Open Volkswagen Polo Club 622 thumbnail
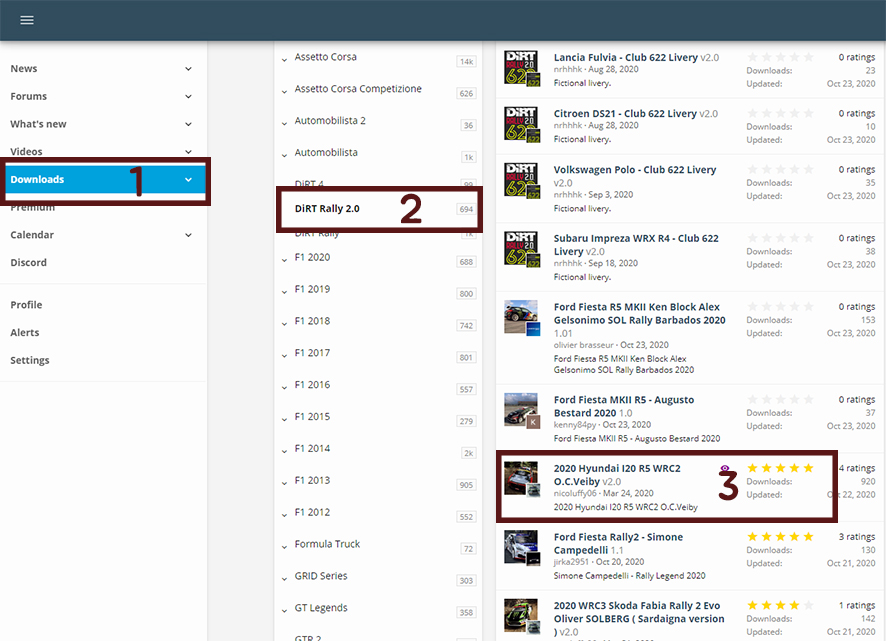The image size is (886, 641). pos(522,180)
